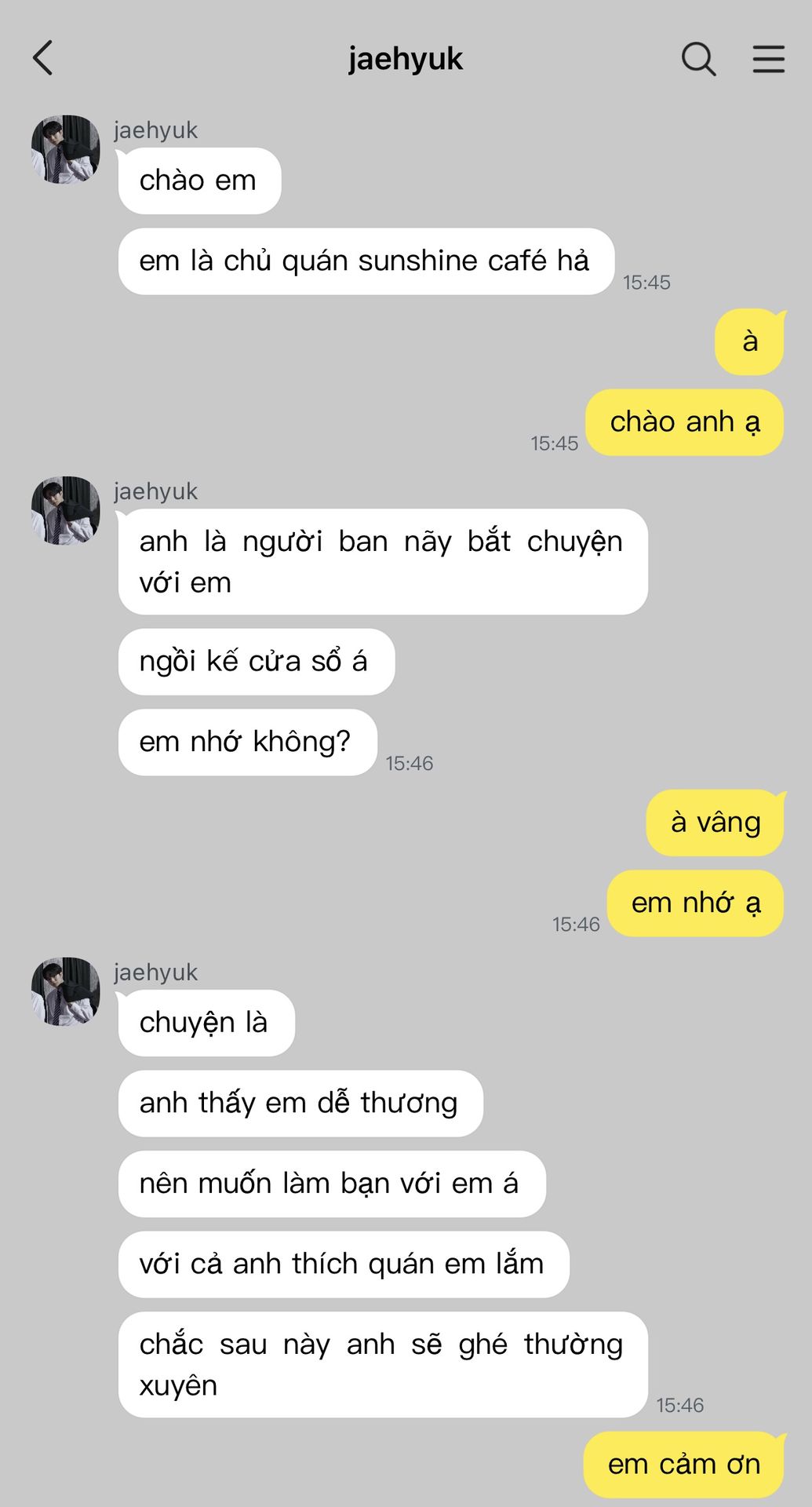Open search with the magnifier icon
This screenshot has height=1507, width=812.
pos(698,59)
